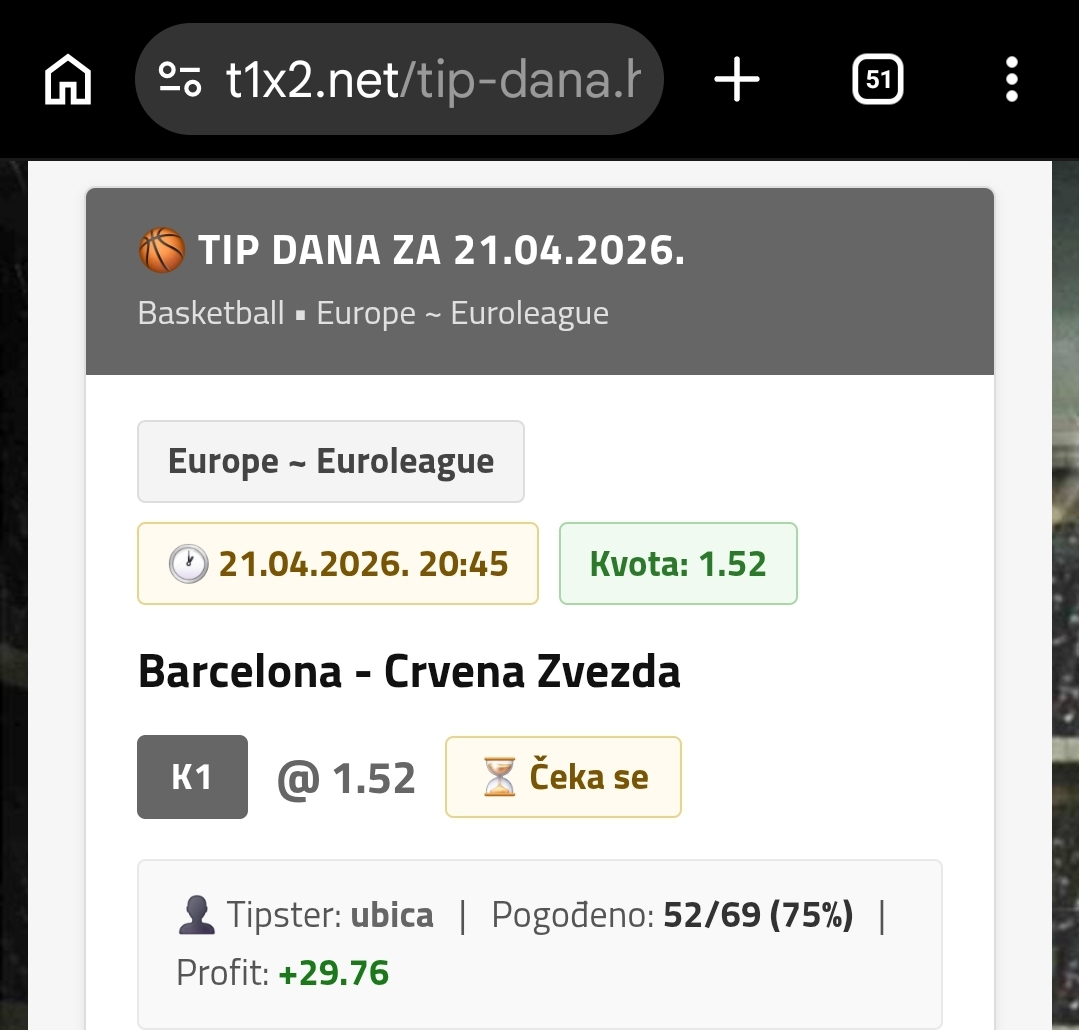Click the hourglass icon in status badge

click(499, 778)
